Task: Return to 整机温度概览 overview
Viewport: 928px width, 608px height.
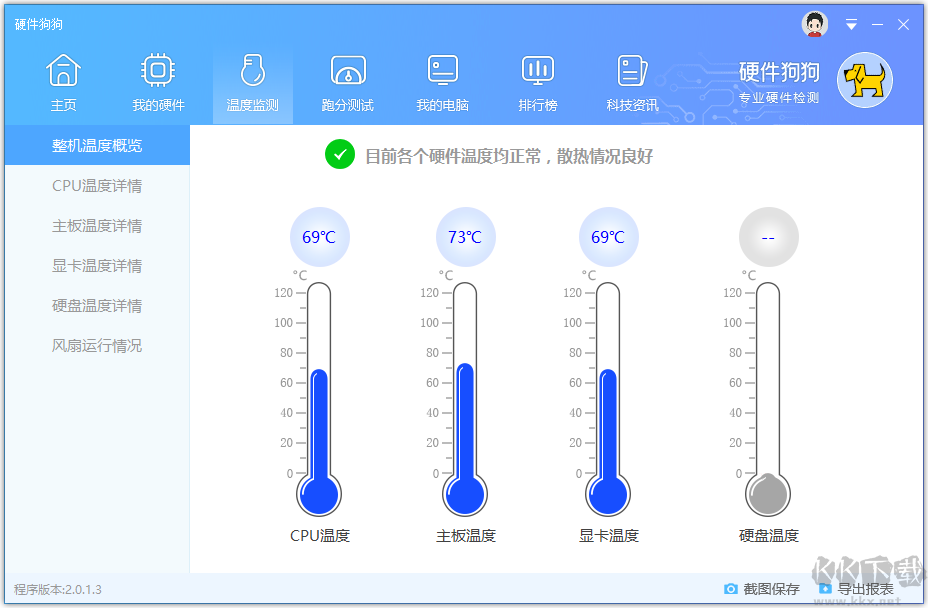Action: pyautogui.click(x=96, y=145)
